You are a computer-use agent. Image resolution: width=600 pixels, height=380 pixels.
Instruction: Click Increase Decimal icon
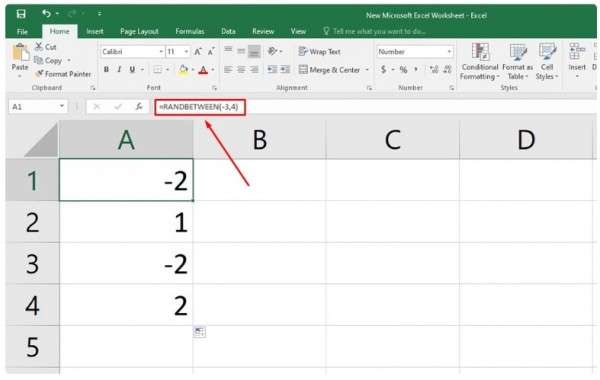tap(434, 70)
